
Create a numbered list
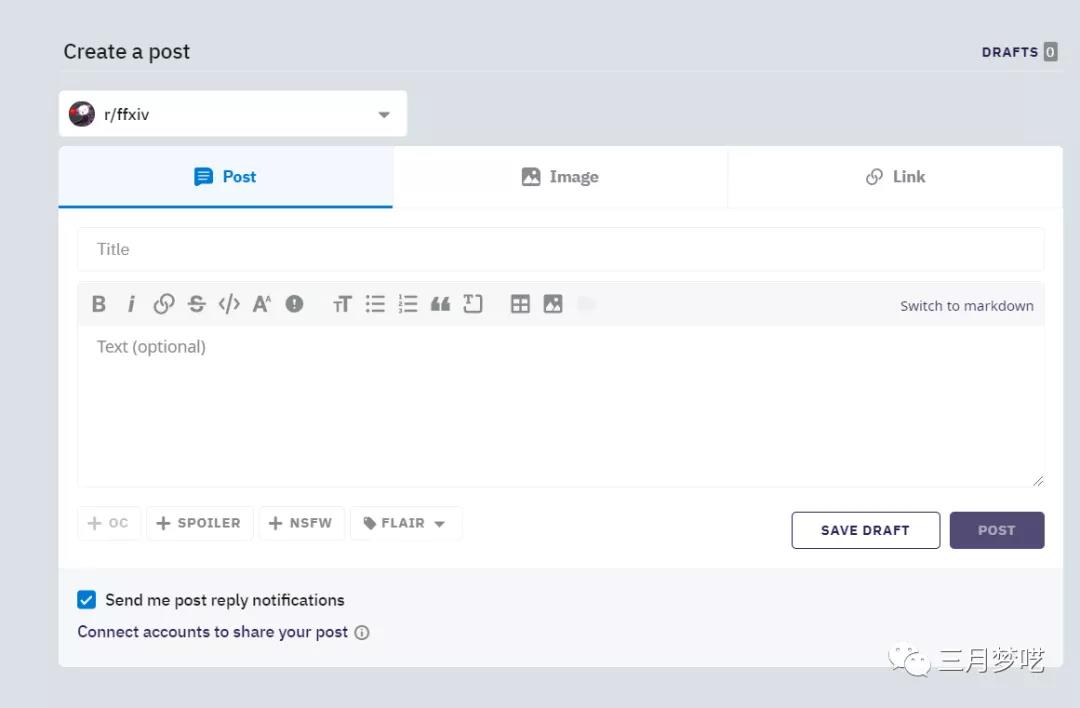[407, 303]
